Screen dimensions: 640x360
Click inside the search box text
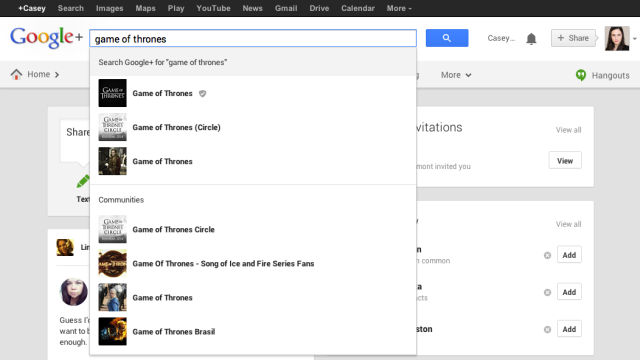[253, 39]
